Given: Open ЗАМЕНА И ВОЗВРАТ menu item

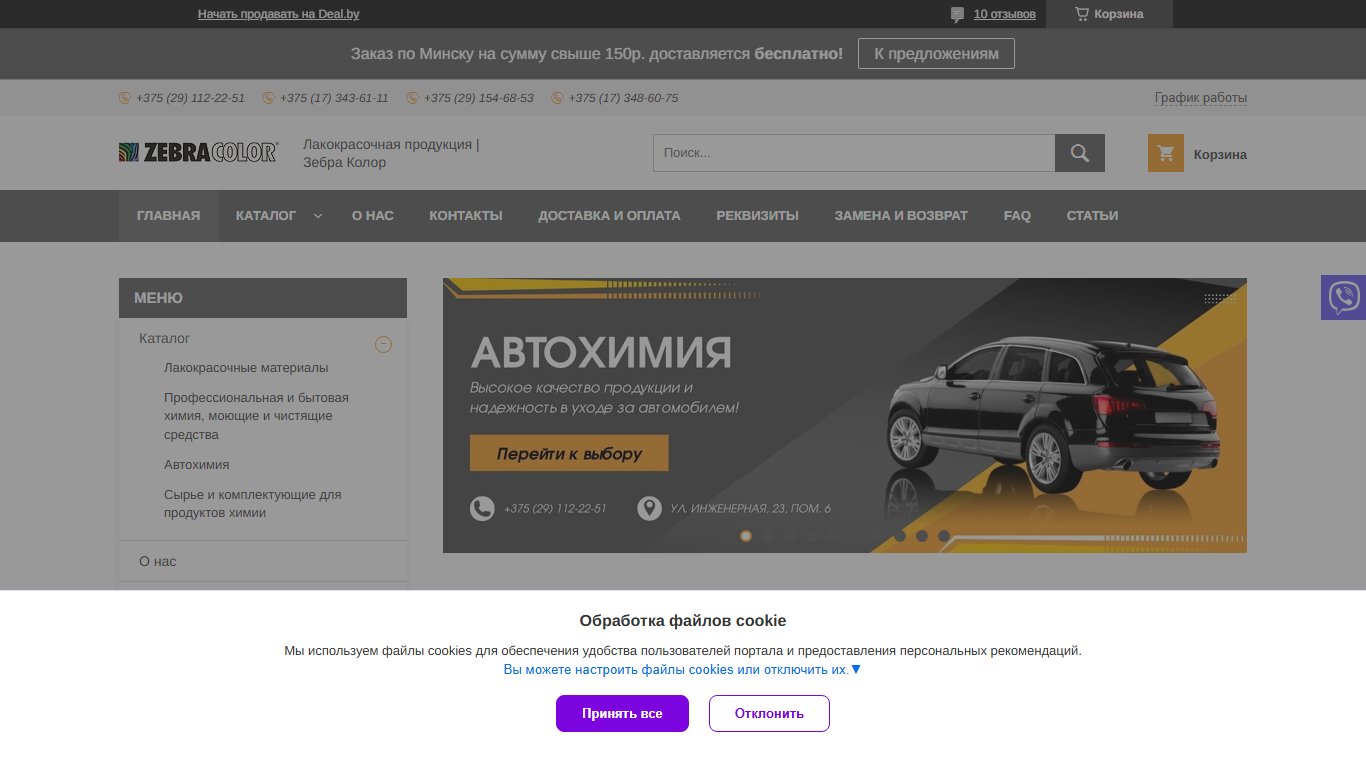Looking at the screenshot, I should point(901,216).
